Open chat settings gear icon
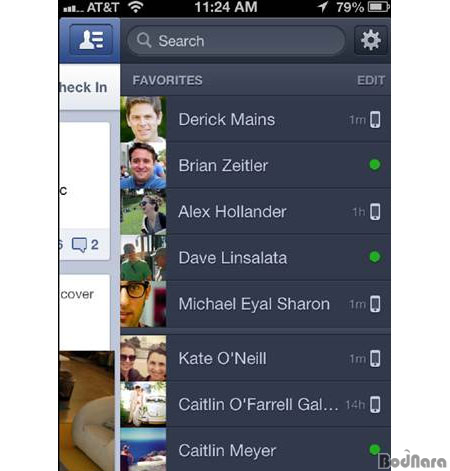The image size is (450, 471). 371,40
